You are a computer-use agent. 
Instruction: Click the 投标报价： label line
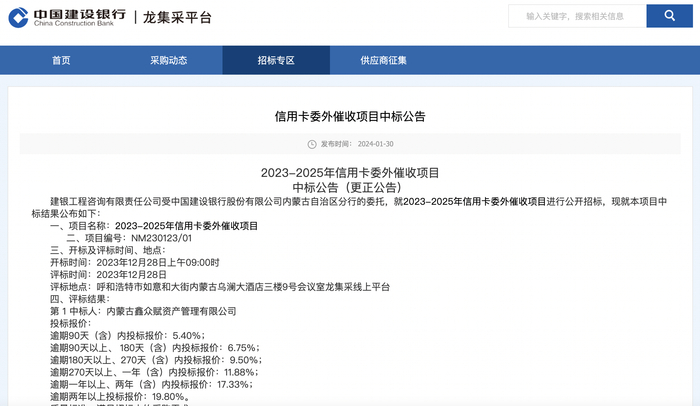71,323
